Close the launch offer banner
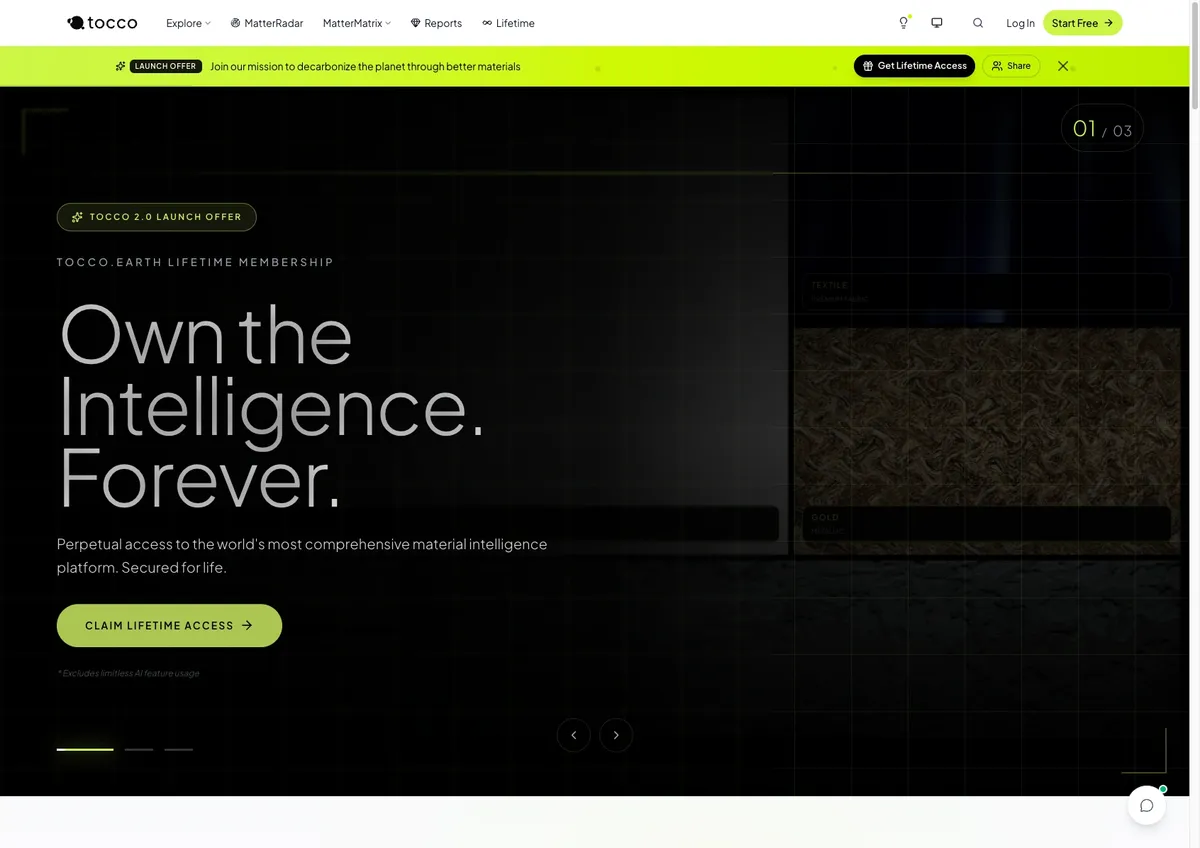Viewport: 1200px width, 848px height. (x=1063, y=66)
